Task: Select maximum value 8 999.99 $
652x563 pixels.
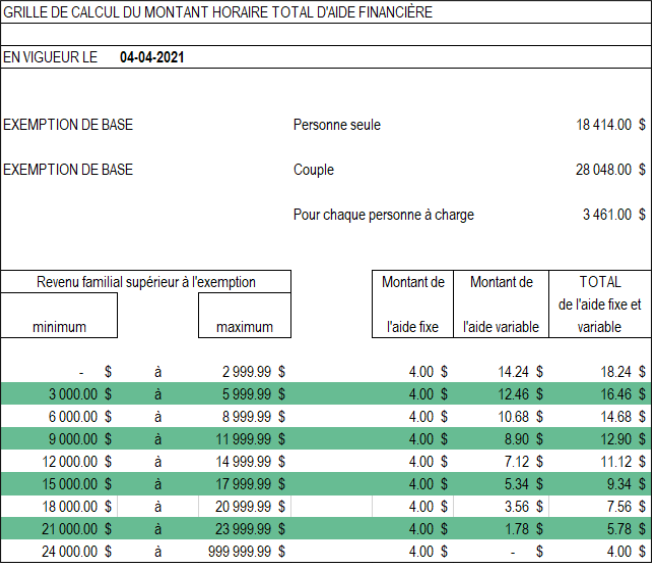Action: click(x=254, y=416)
